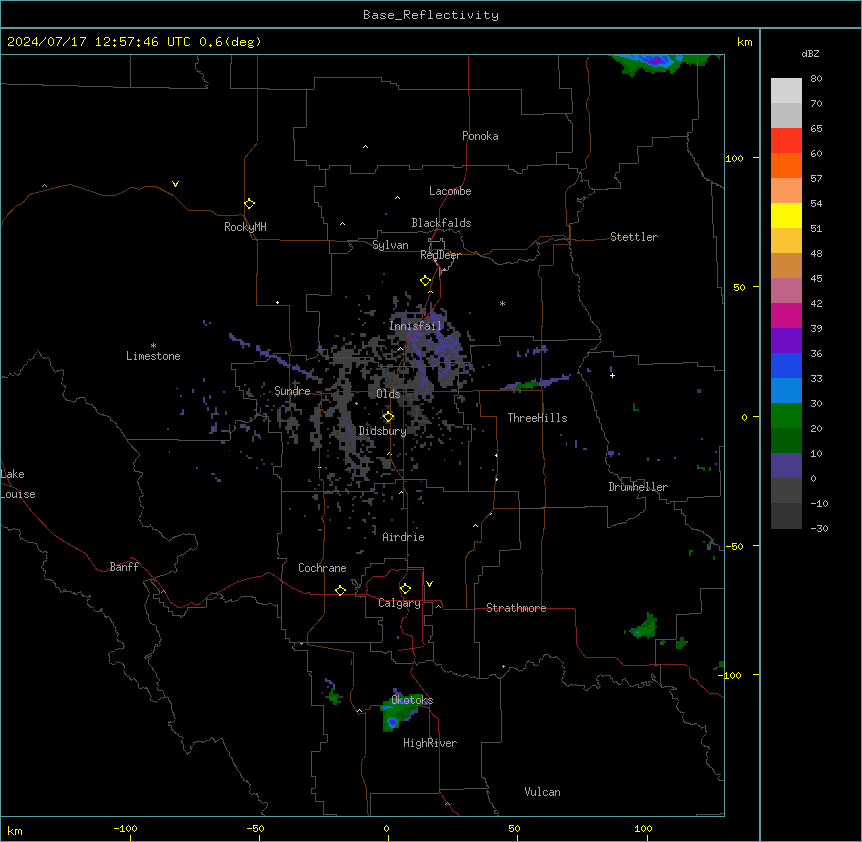Click the asterisk marker east of Innisfail
Viewport: 862px width, 842px height.
click(x=502, y=303)
